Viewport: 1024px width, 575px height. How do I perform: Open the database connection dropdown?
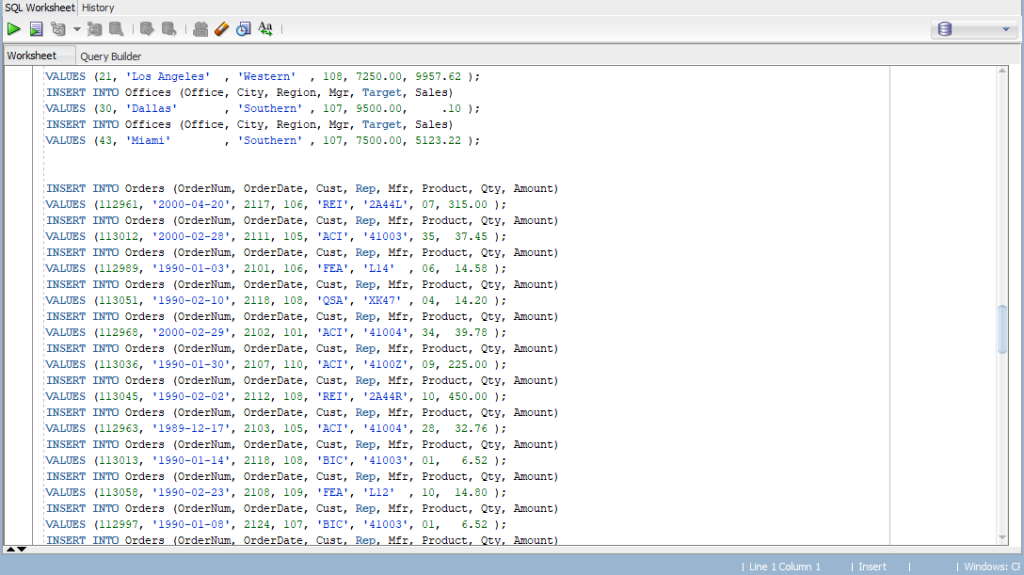pos(1006,29)
